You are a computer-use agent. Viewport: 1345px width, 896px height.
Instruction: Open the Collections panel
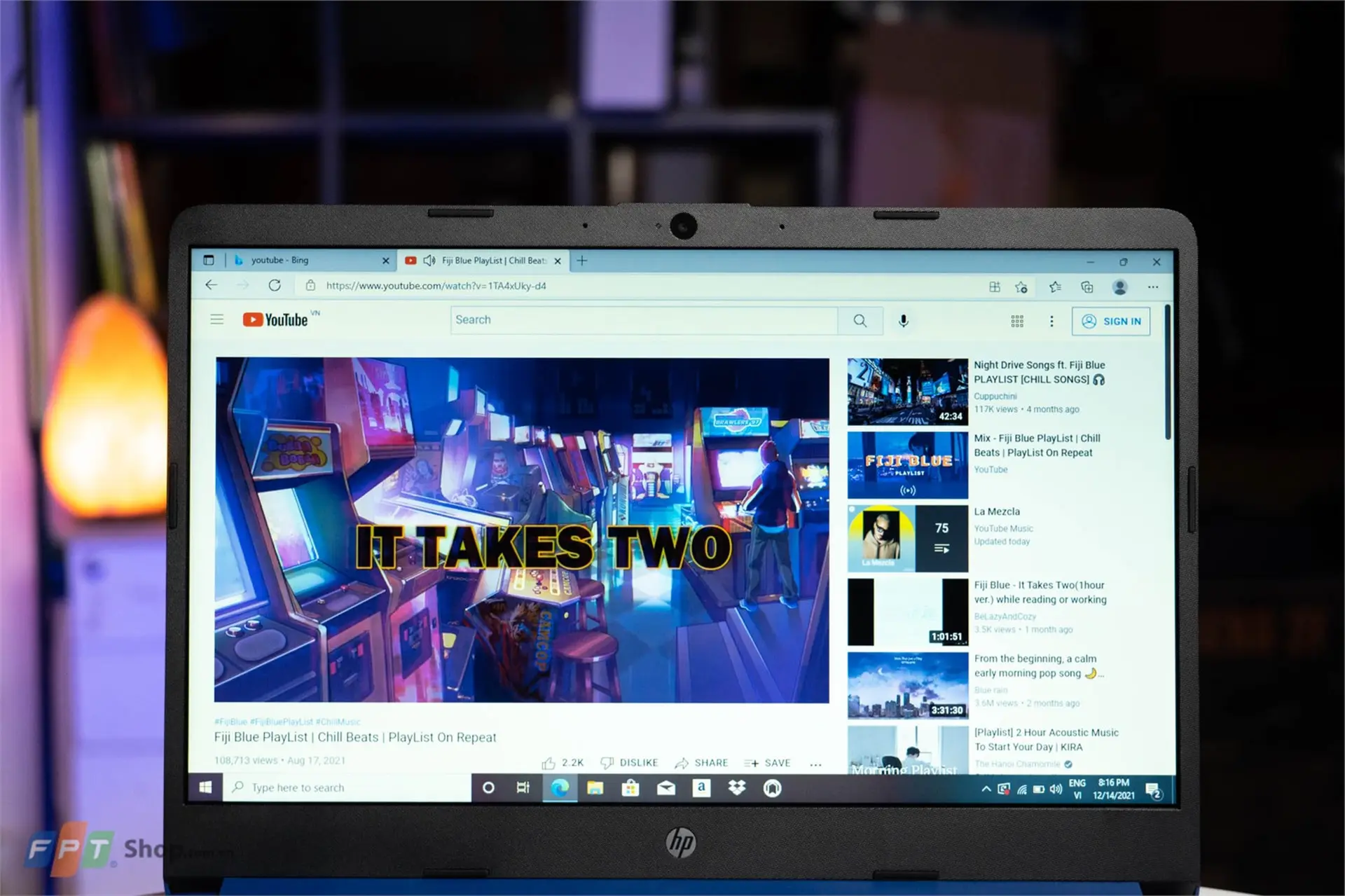[1087, 287]
